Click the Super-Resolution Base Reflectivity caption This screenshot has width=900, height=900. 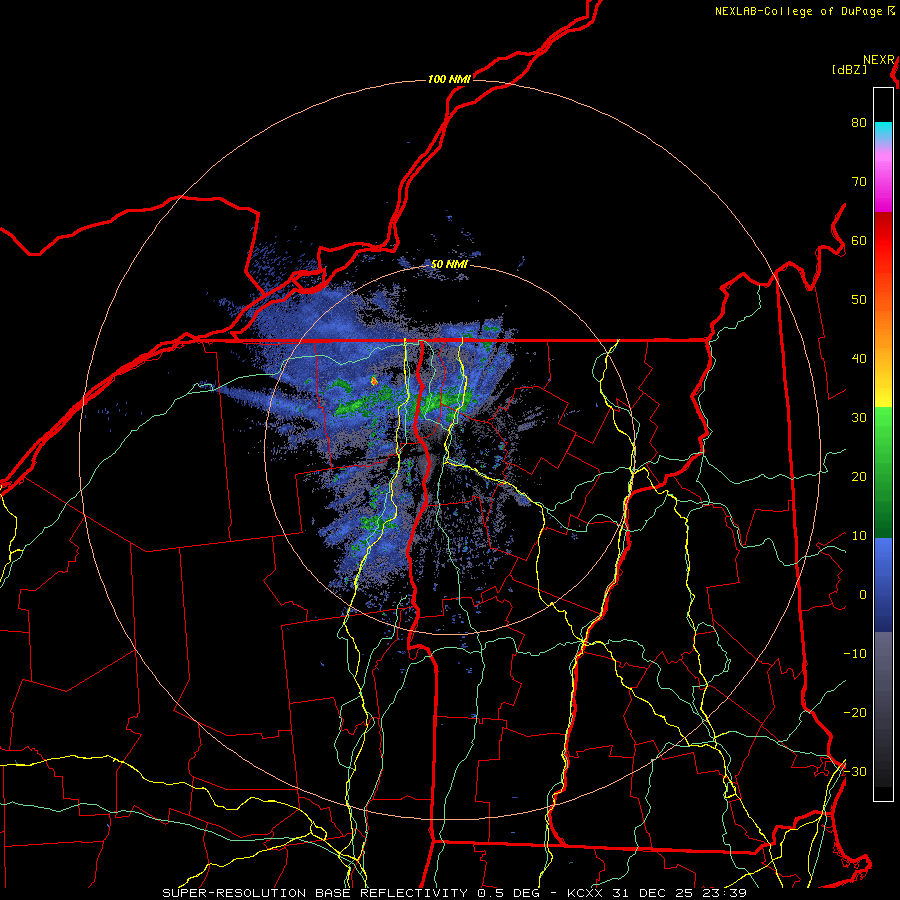coord(352,893)
